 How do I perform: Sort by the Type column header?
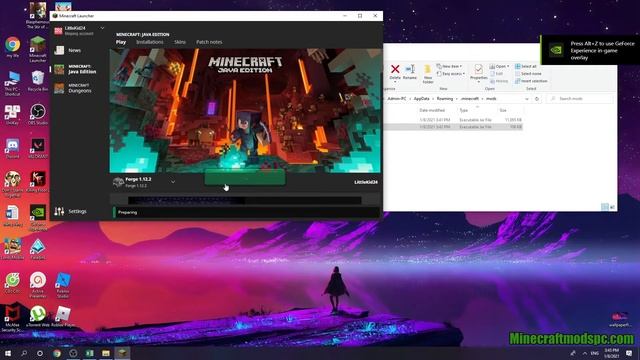click(x=464, y=110)
